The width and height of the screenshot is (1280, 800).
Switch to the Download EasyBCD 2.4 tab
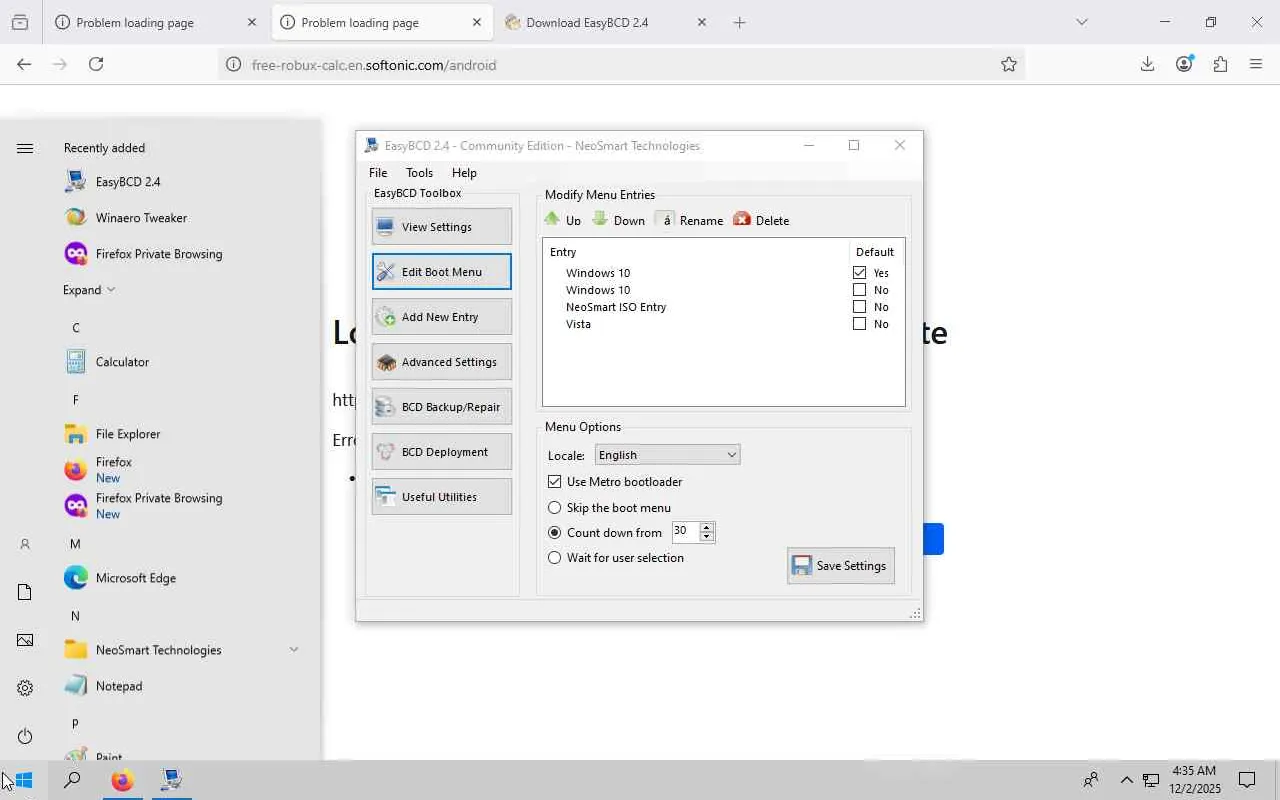tap(606, 23)
